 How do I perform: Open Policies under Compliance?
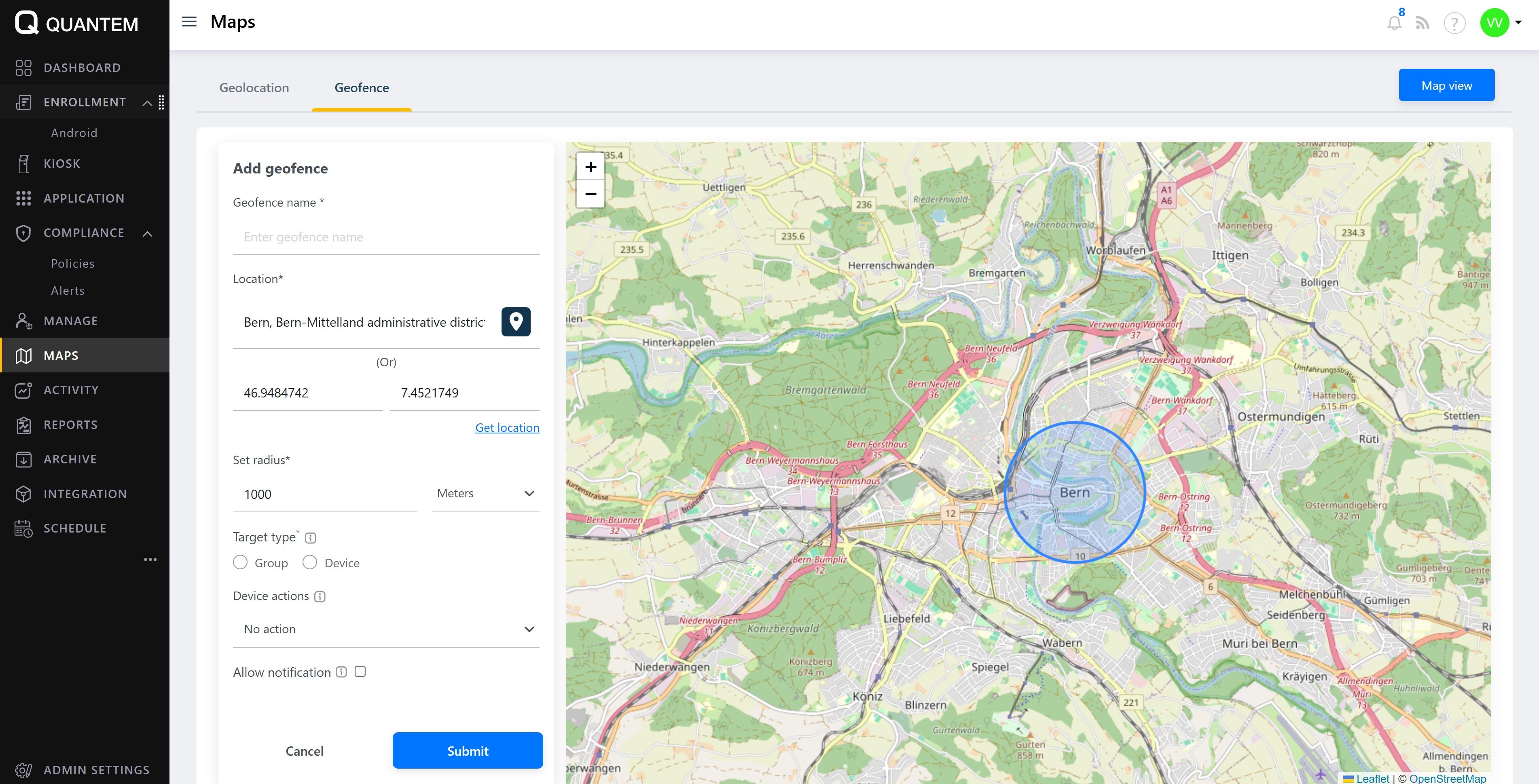click(x=73, y=263)
